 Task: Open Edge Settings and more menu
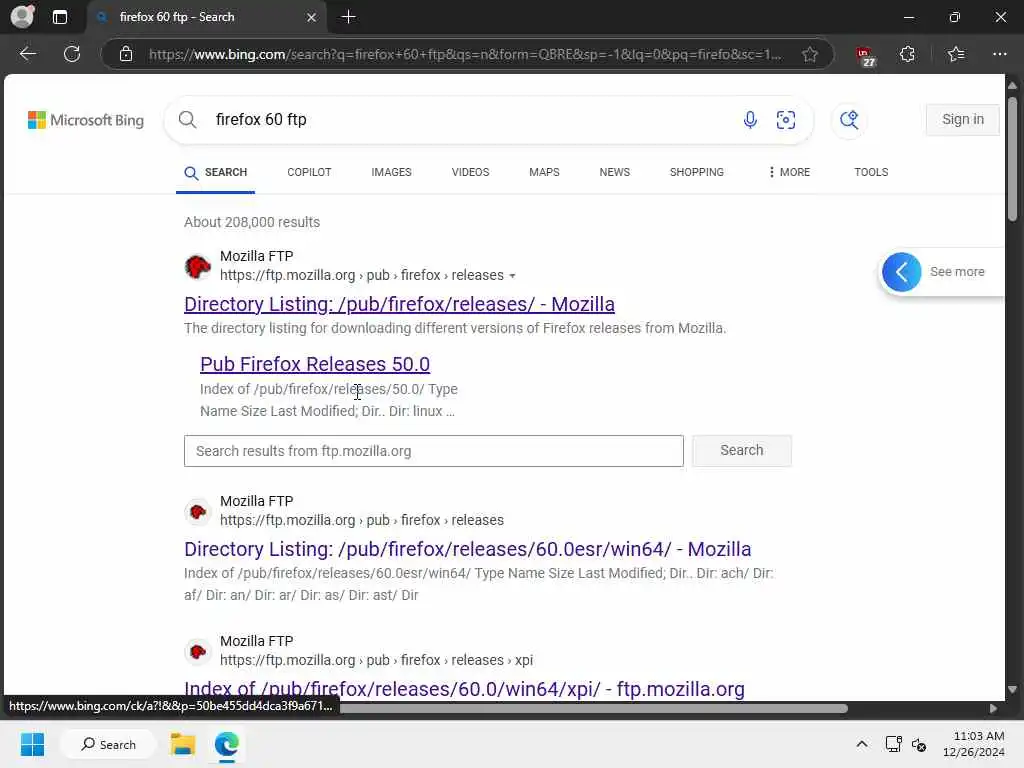click(x=999, y=54)
